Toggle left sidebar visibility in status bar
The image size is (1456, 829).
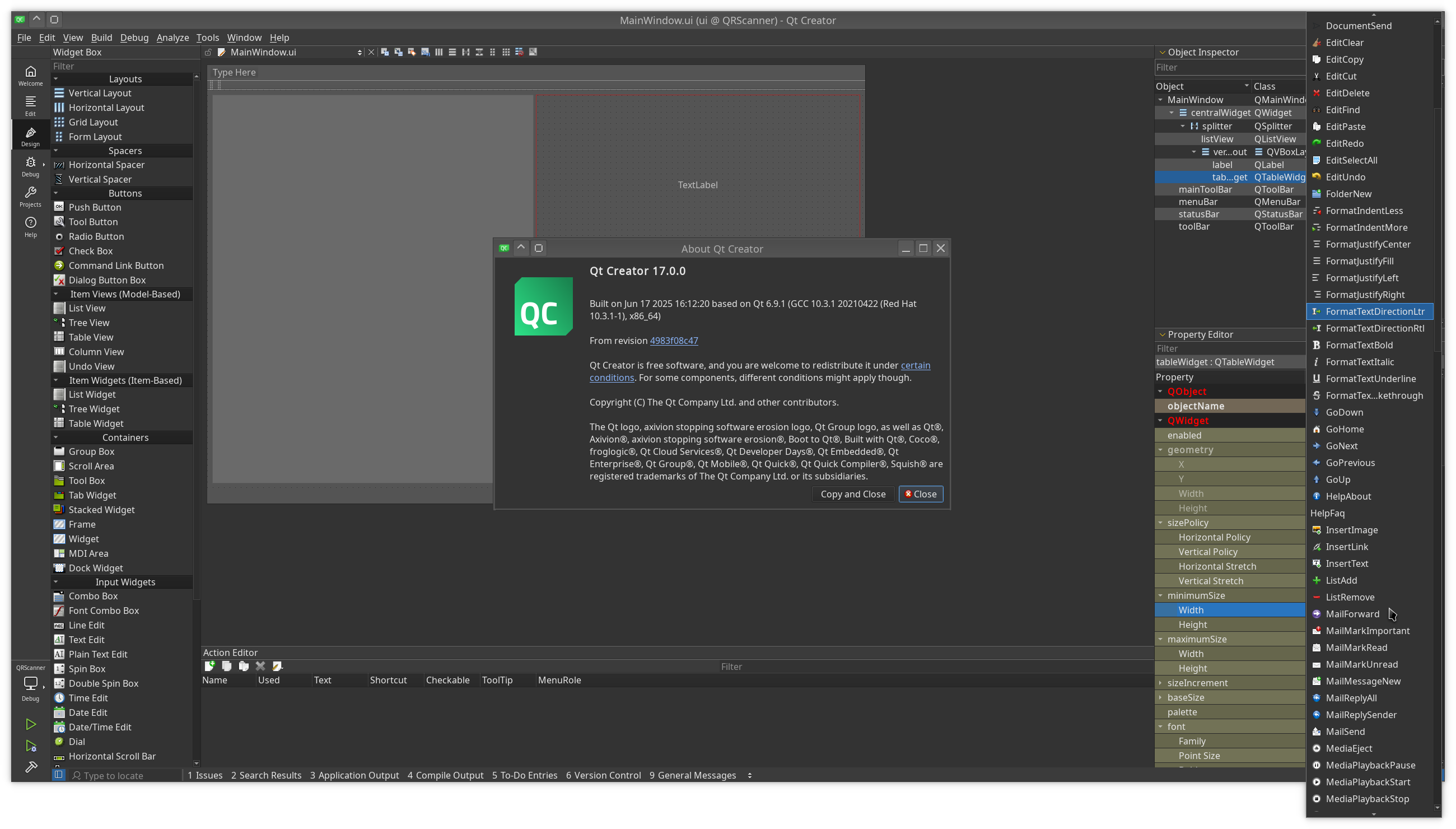pyautogui.click(x=59, y=775)
